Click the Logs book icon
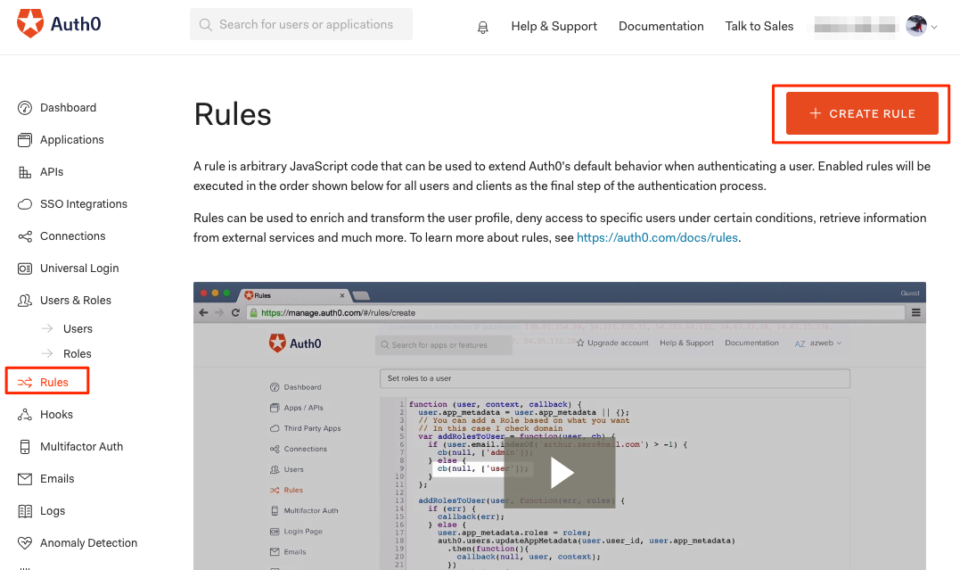Viewport: 960px width, 570px height. point(24,511)
